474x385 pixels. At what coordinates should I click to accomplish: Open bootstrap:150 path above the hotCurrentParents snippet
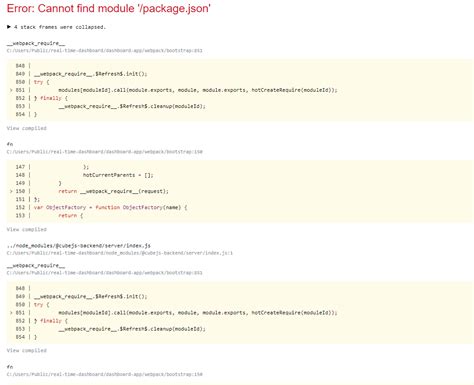point(105,152)
